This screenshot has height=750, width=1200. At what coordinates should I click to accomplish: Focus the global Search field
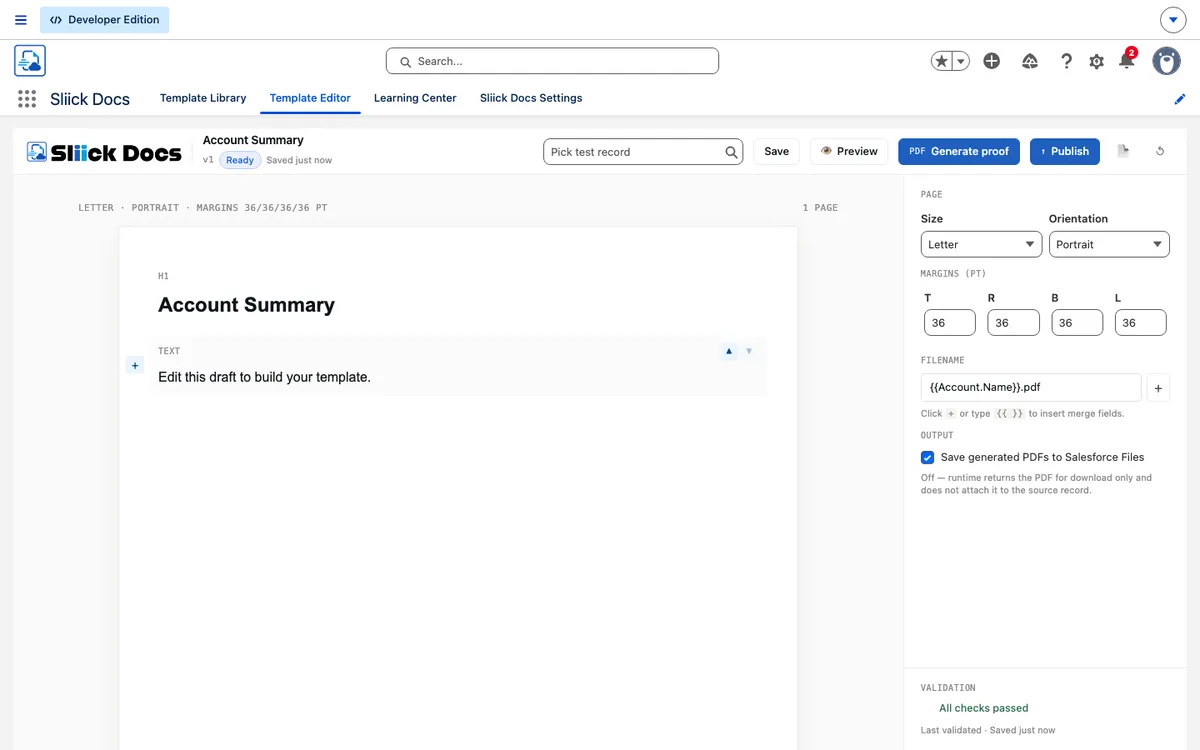[552, 61]
